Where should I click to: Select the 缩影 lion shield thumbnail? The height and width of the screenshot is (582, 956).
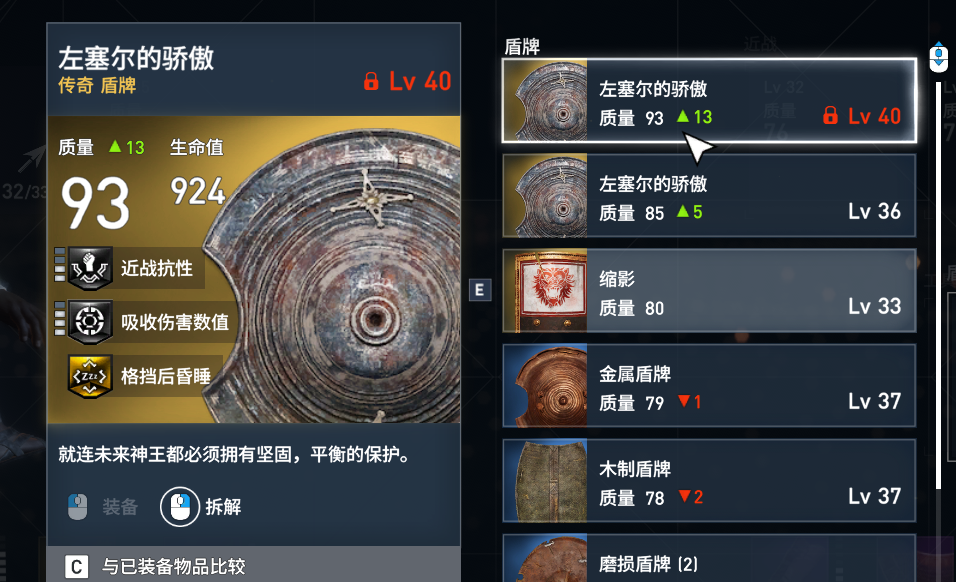[545, 290]
